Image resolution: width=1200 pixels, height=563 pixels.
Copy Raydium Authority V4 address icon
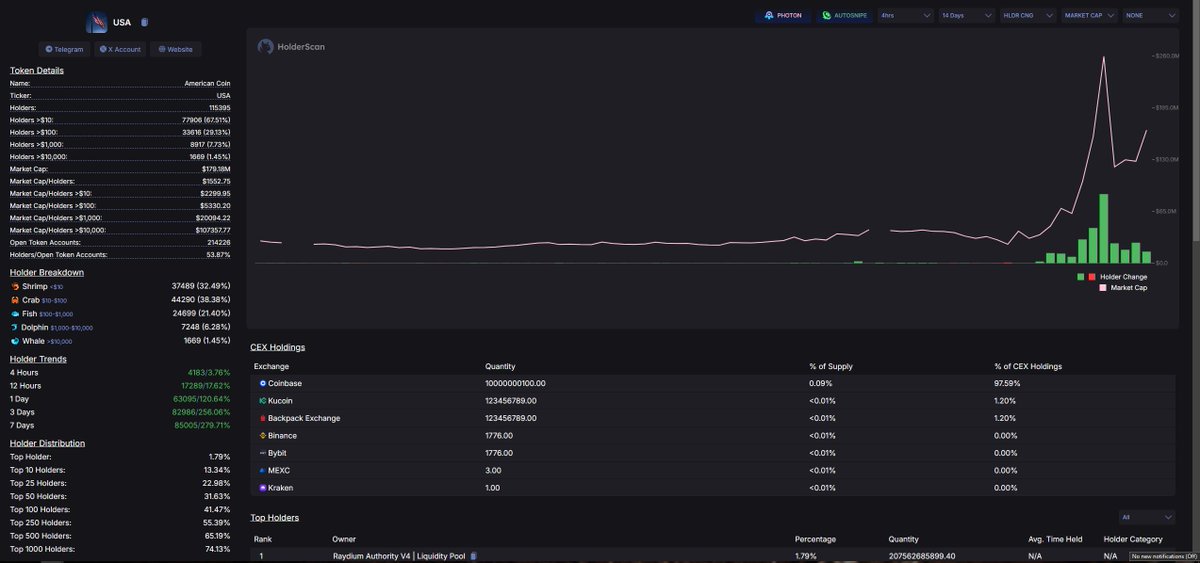473,555
